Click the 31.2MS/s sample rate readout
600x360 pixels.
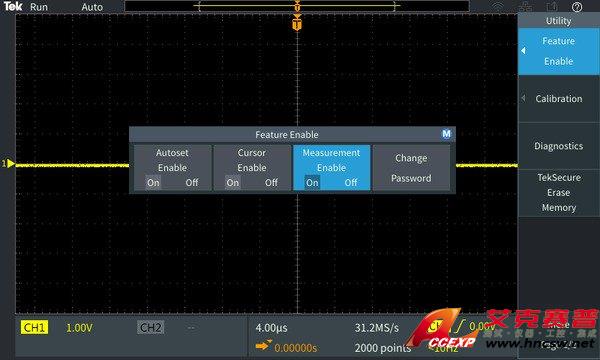[x=377, y=328]
